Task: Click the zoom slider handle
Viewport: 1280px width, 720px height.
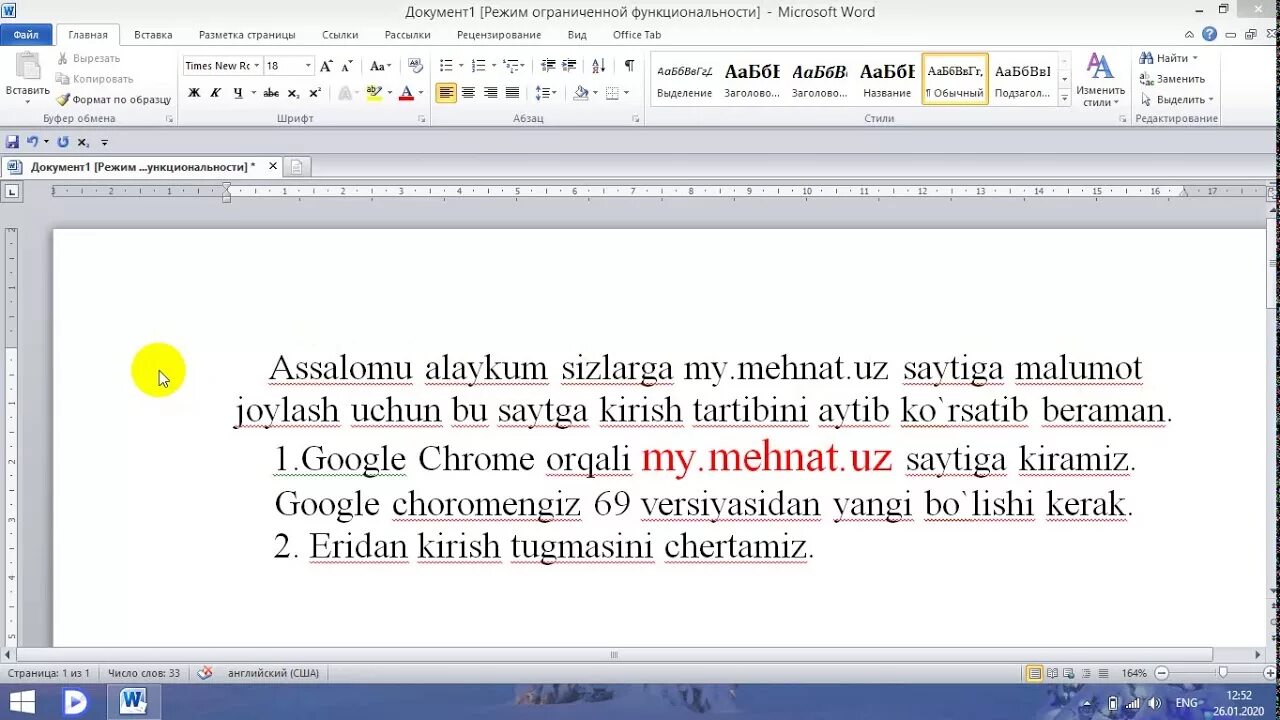Action: click(x=1222, y=673)
